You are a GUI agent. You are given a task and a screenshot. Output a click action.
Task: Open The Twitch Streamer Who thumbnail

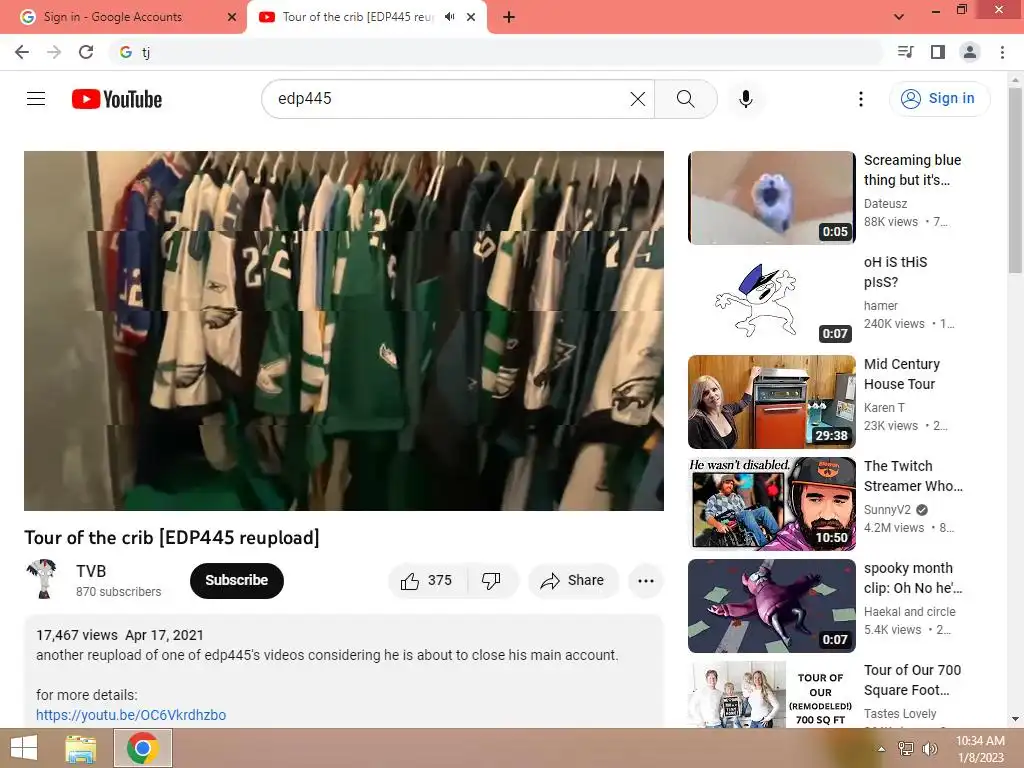click(771, 504)
